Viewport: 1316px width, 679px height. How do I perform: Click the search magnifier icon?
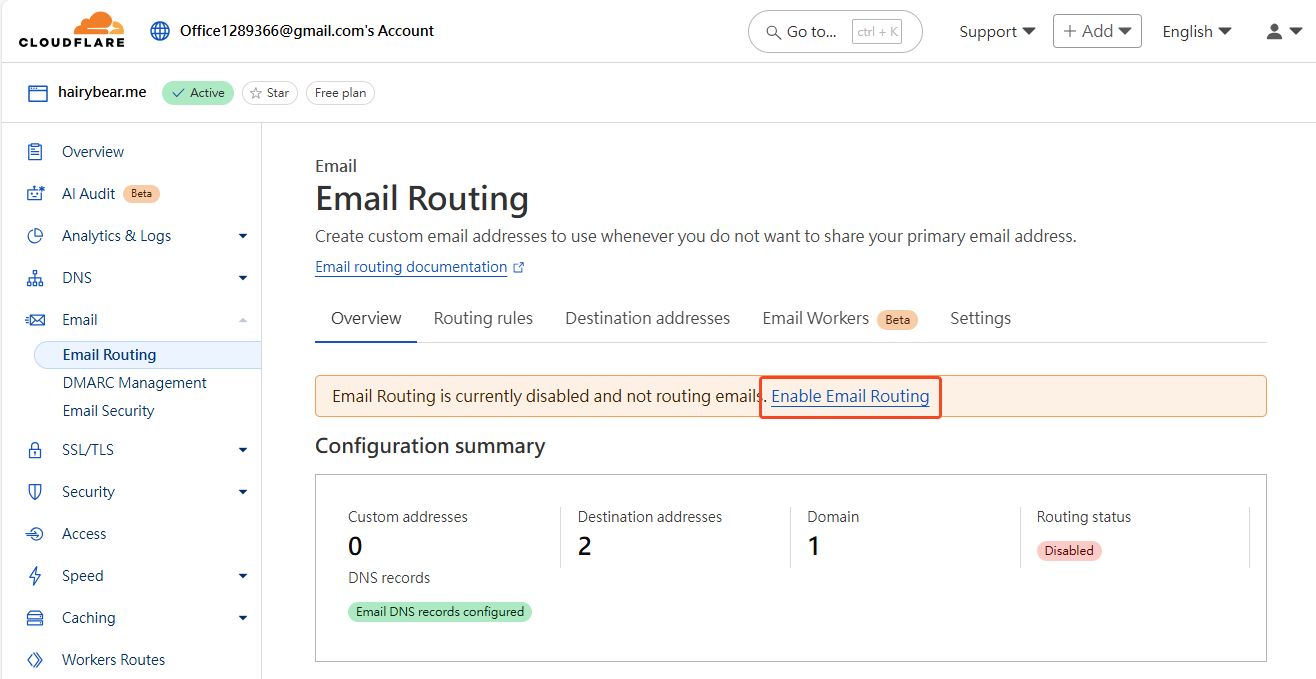(x=773, y=32)
